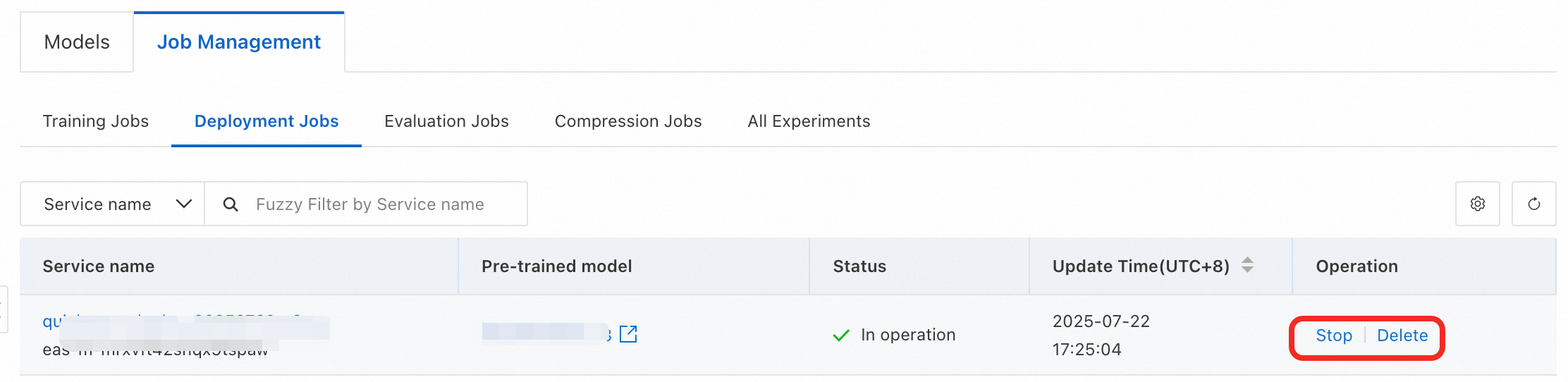Select the Job Management tab
The image size is (1568, 382).
click(238, 42)
